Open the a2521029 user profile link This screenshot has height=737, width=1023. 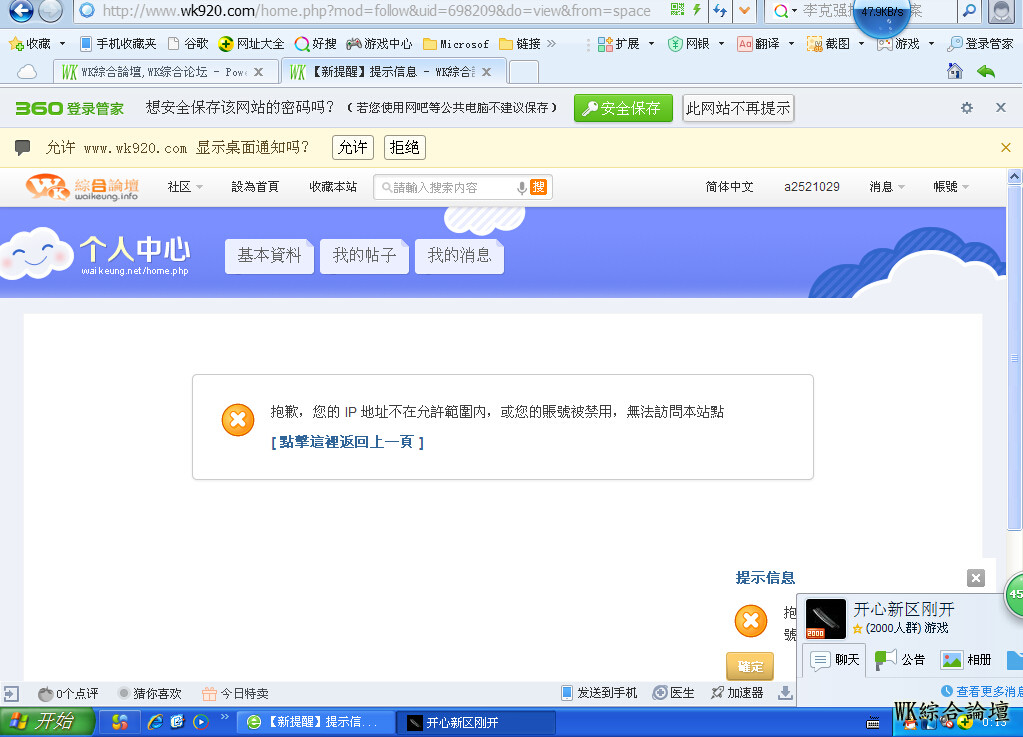point(812,187)
